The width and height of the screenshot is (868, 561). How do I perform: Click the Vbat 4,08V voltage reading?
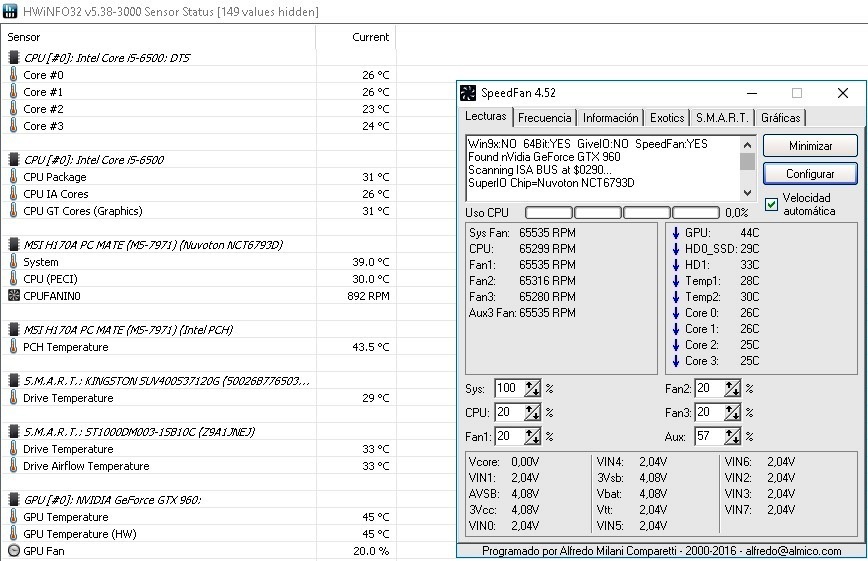pos(632,494)
